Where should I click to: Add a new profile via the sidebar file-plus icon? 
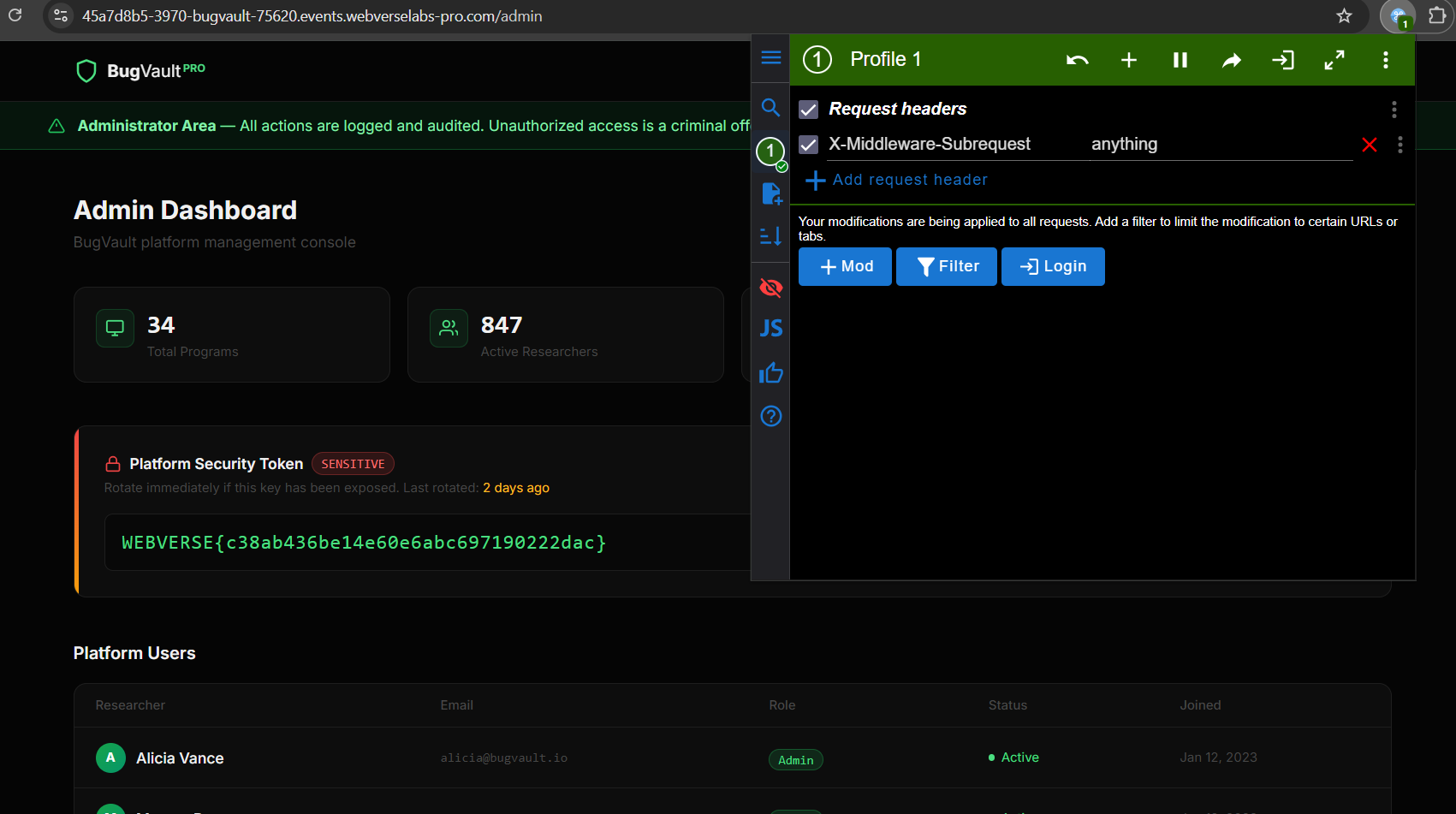[771, 193]
